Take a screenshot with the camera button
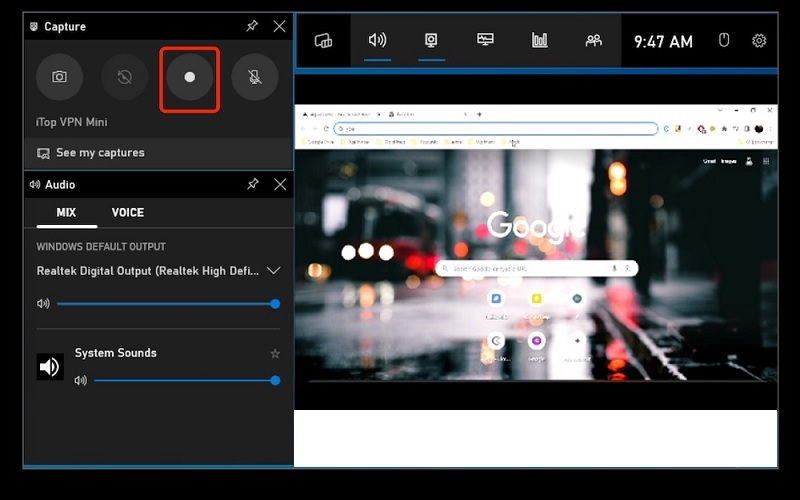The image size is (800, 500). tap(60, 77)
